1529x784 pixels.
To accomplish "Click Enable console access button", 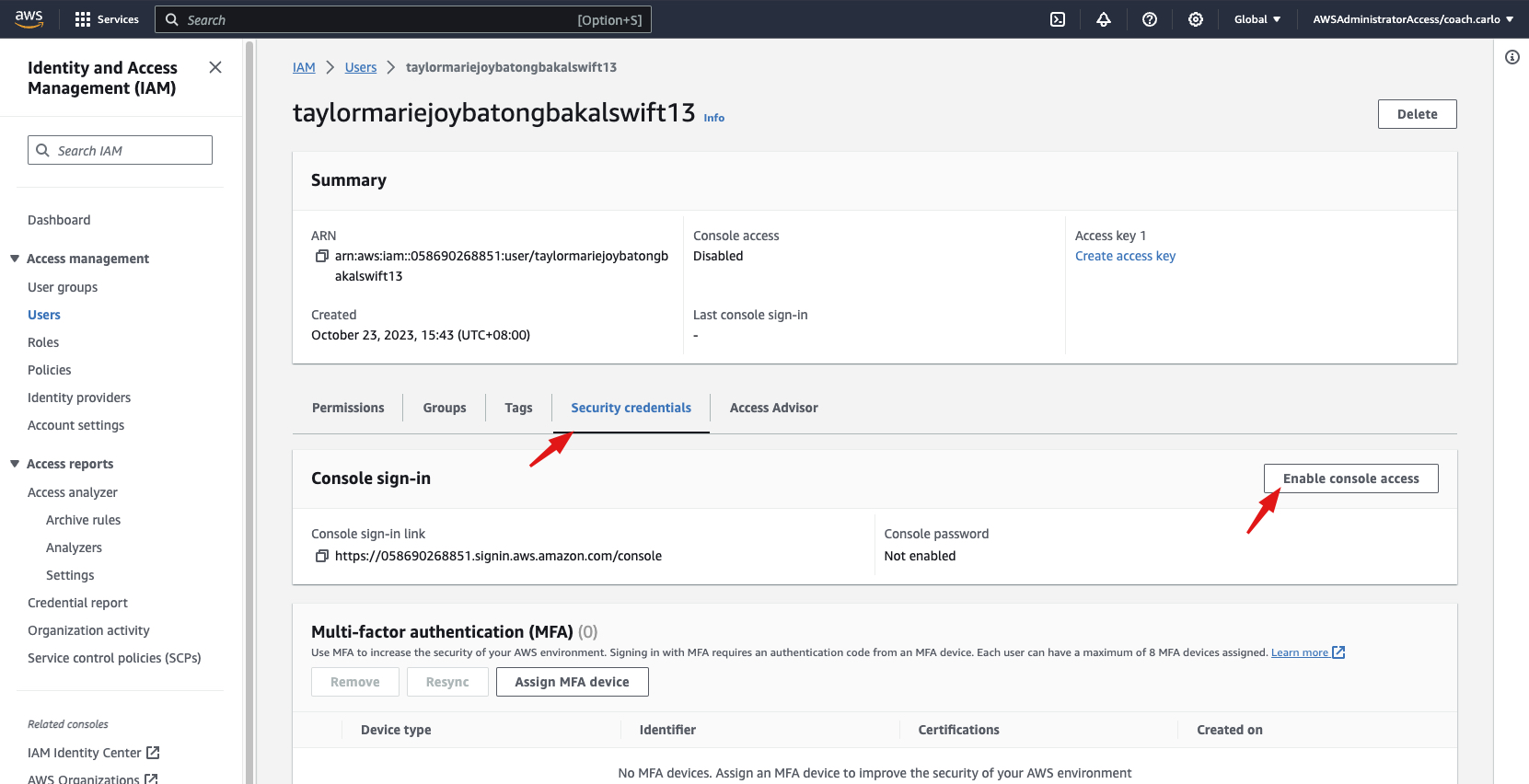I will click(1350, 478).
